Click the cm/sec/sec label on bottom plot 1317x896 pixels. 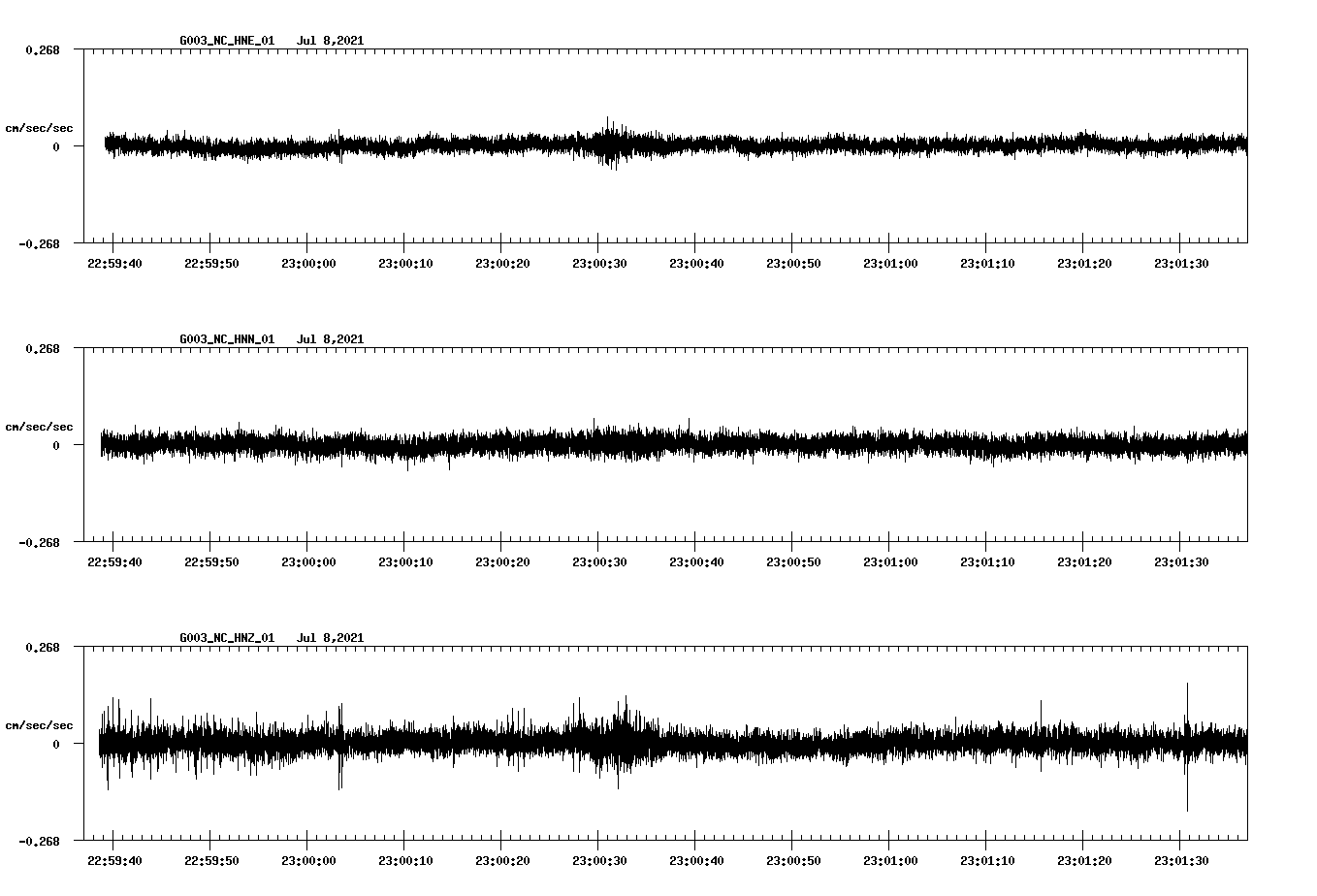(x=39, y=723)
